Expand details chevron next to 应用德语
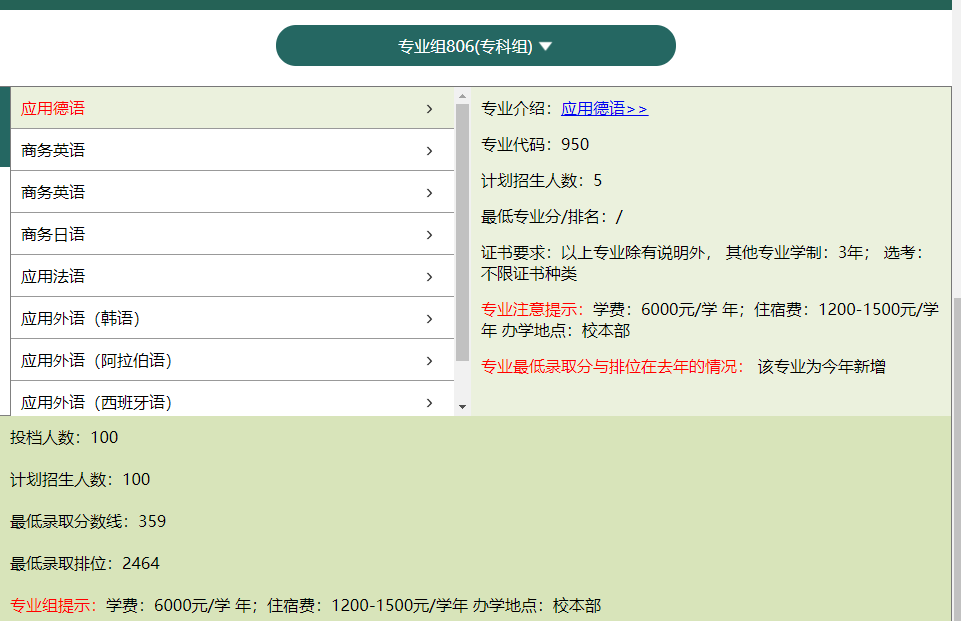The image size is (961, 621). [x=428, y=108]
